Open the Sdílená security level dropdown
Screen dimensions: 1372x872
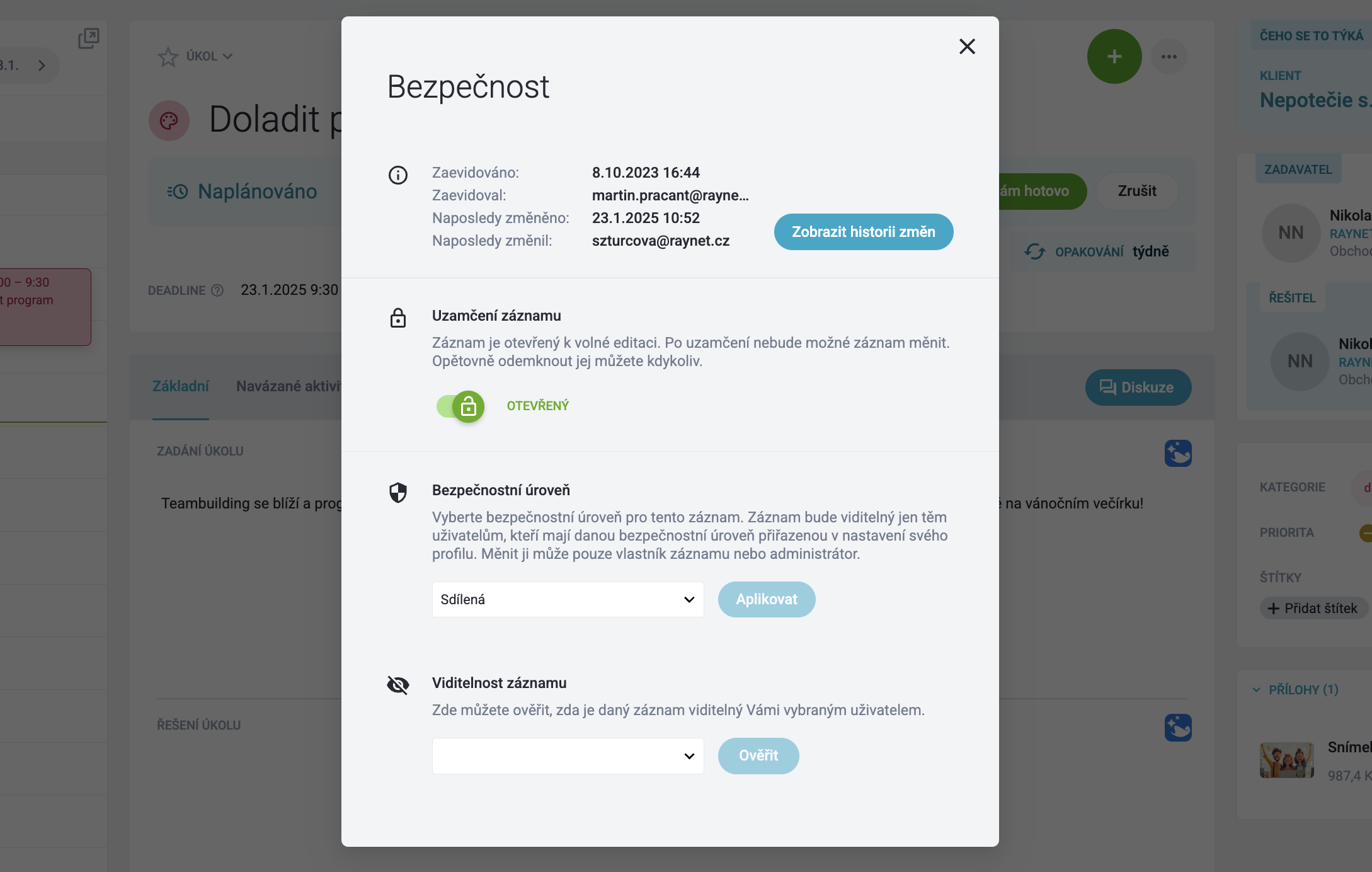(568, 599)
